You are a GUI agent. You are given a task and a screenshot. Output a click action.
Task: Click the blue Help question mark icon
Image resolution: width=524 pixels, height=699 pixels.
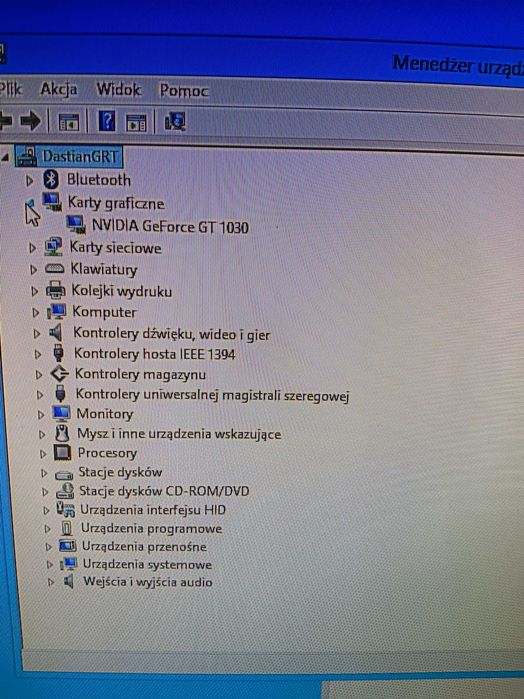(107, 121)
